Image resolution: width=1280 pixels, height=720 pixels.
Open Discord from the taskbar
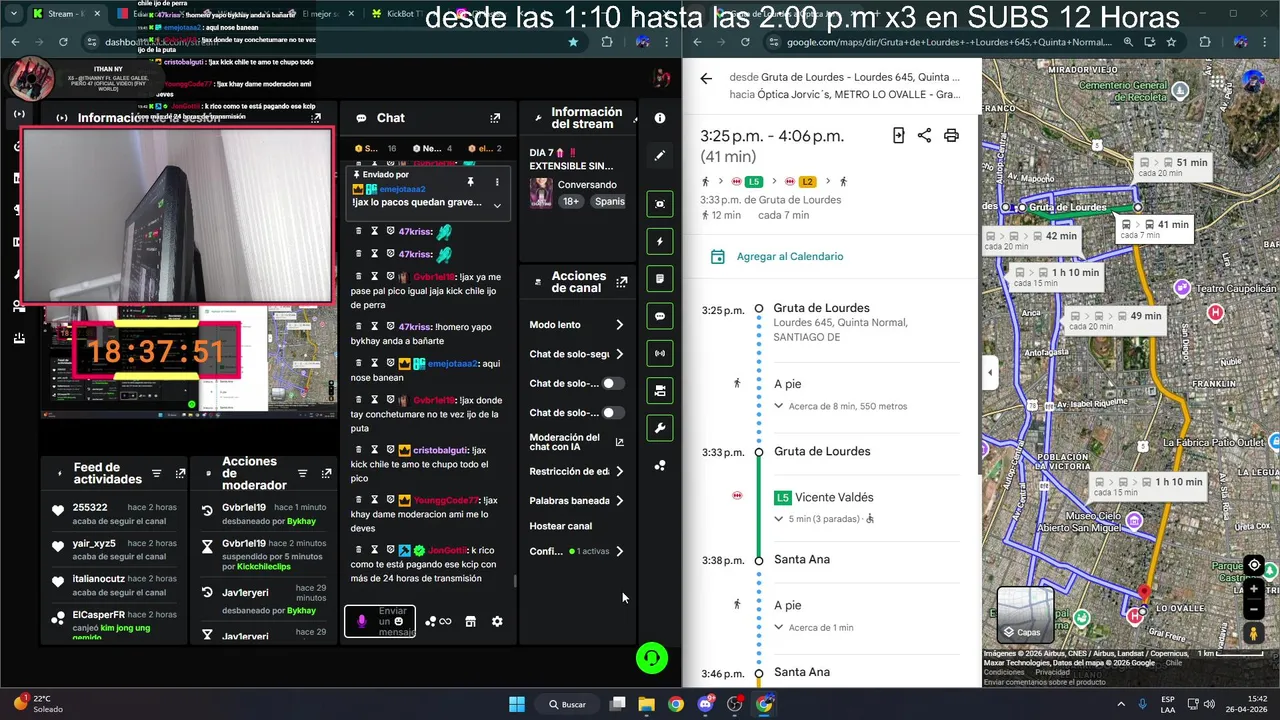click(706, 704)
